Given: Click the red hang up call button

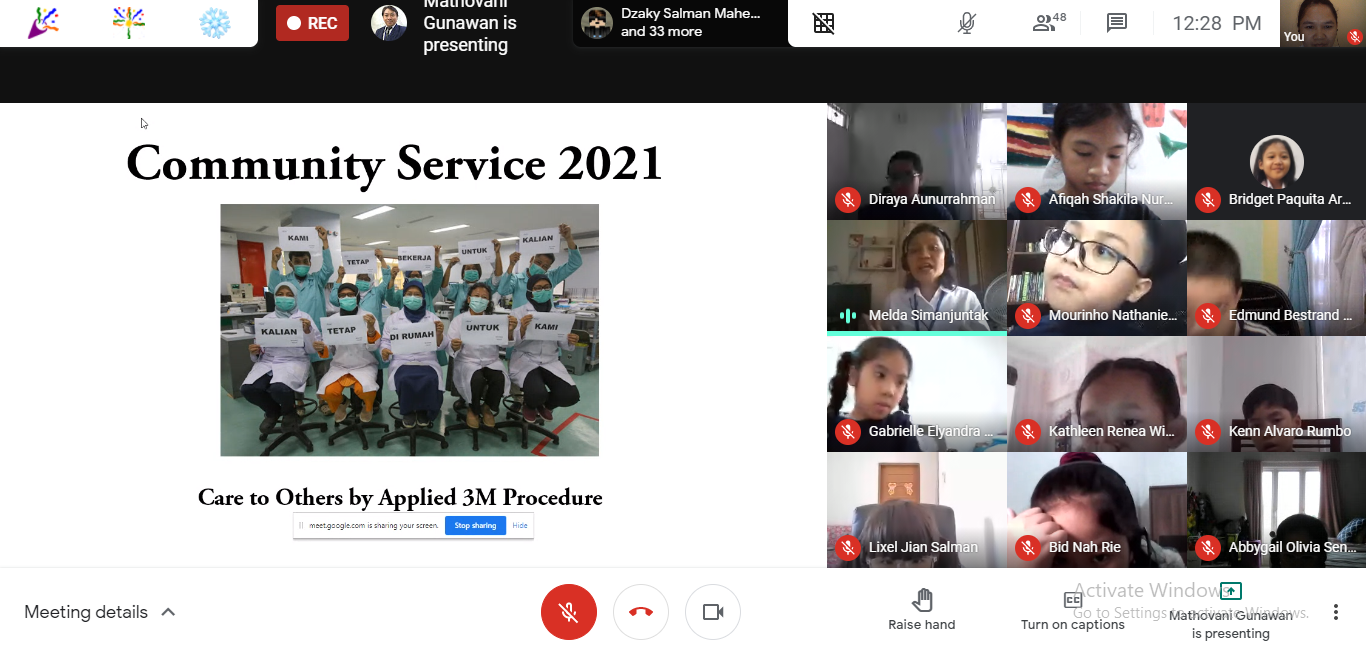Looking at the screenshot, I should coord(641,612).
